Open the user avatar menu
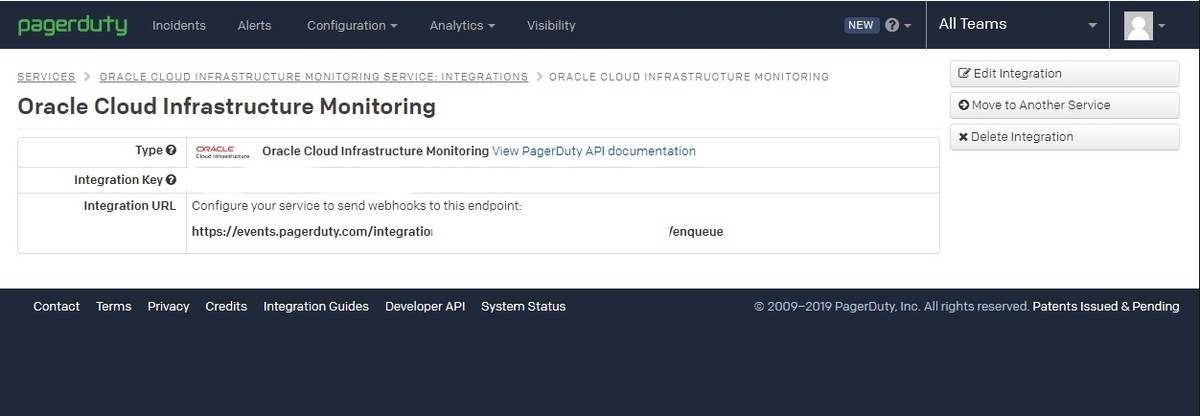This screenshot has height=416, width=1200. pyautogui.click(x=1145, y=25)
